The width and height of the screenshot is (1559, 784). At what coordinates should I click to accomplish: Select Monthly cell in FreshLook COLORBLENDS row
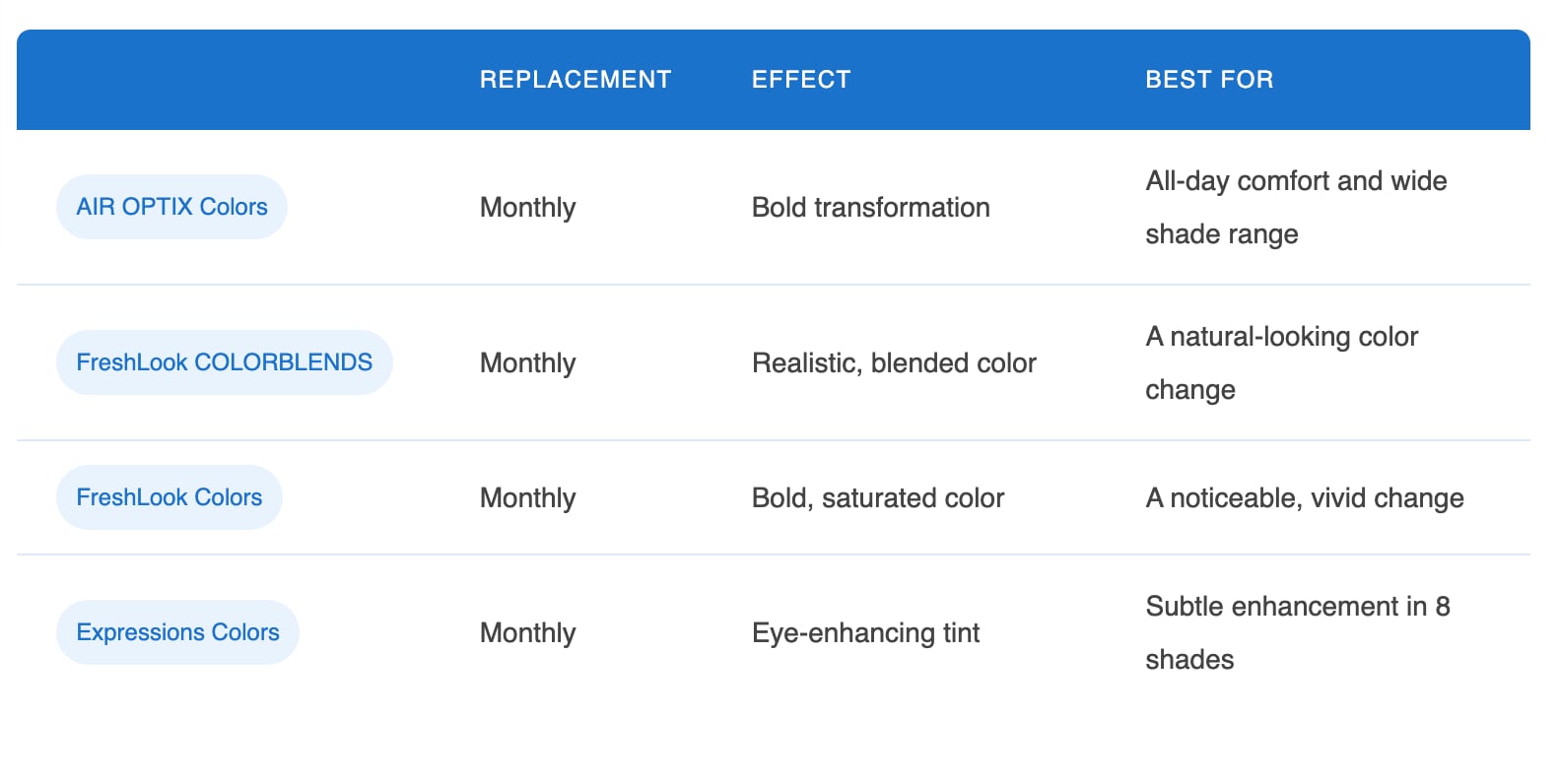click(x=528, y=363)
